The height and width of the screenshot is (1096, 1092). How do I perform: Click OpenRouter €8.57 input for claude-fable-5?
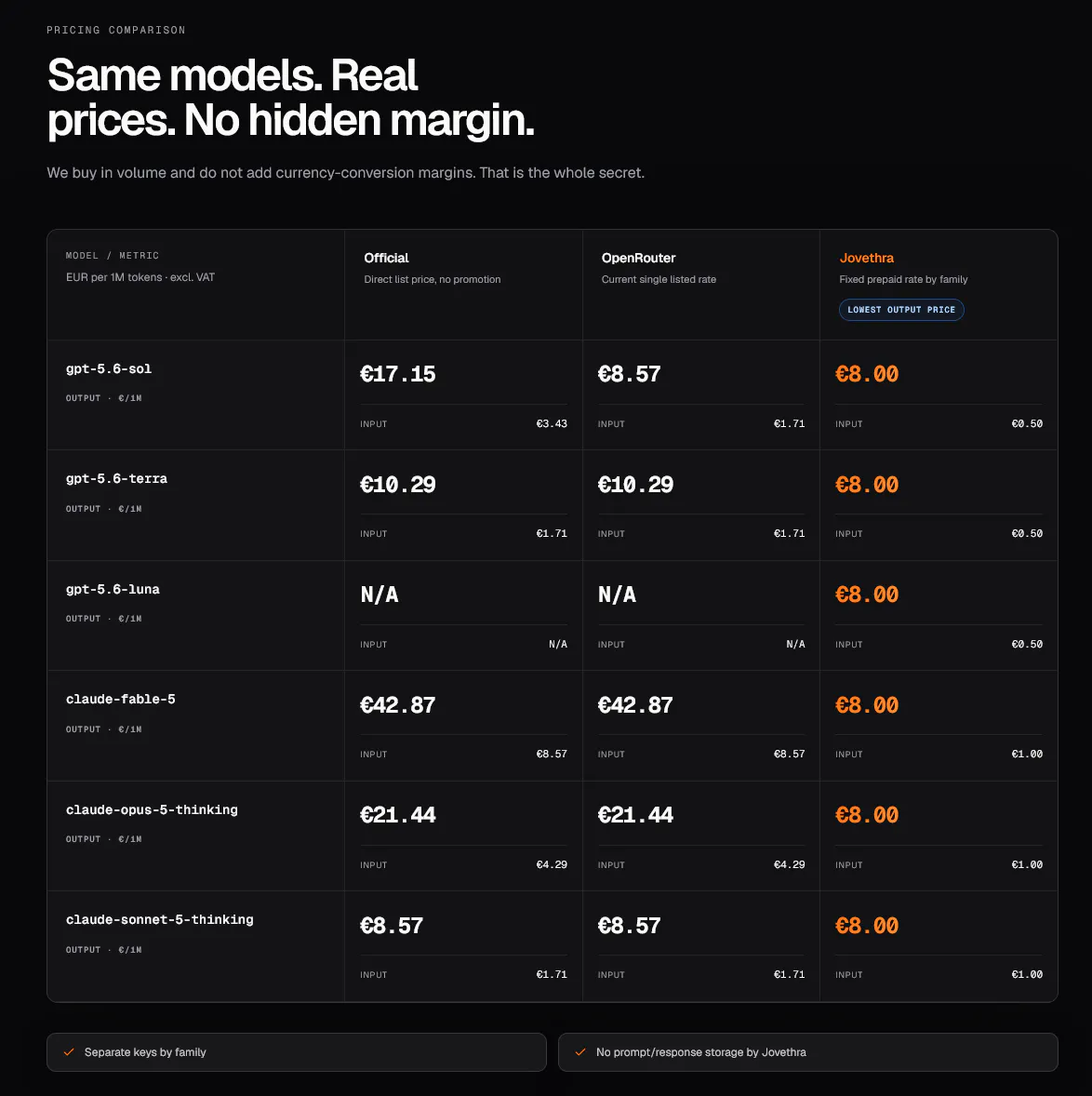789,755
